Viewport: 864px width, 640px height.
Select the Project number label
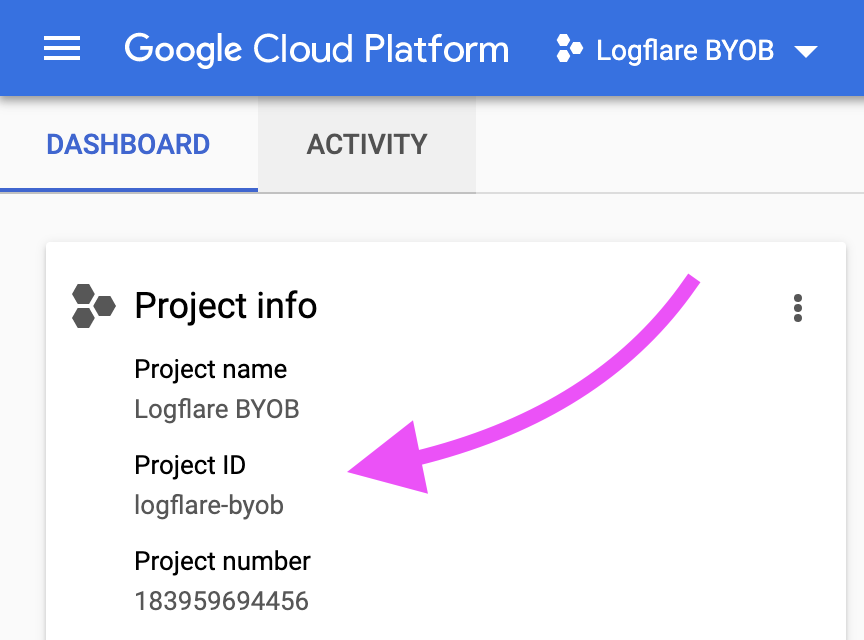pos(223,561)
